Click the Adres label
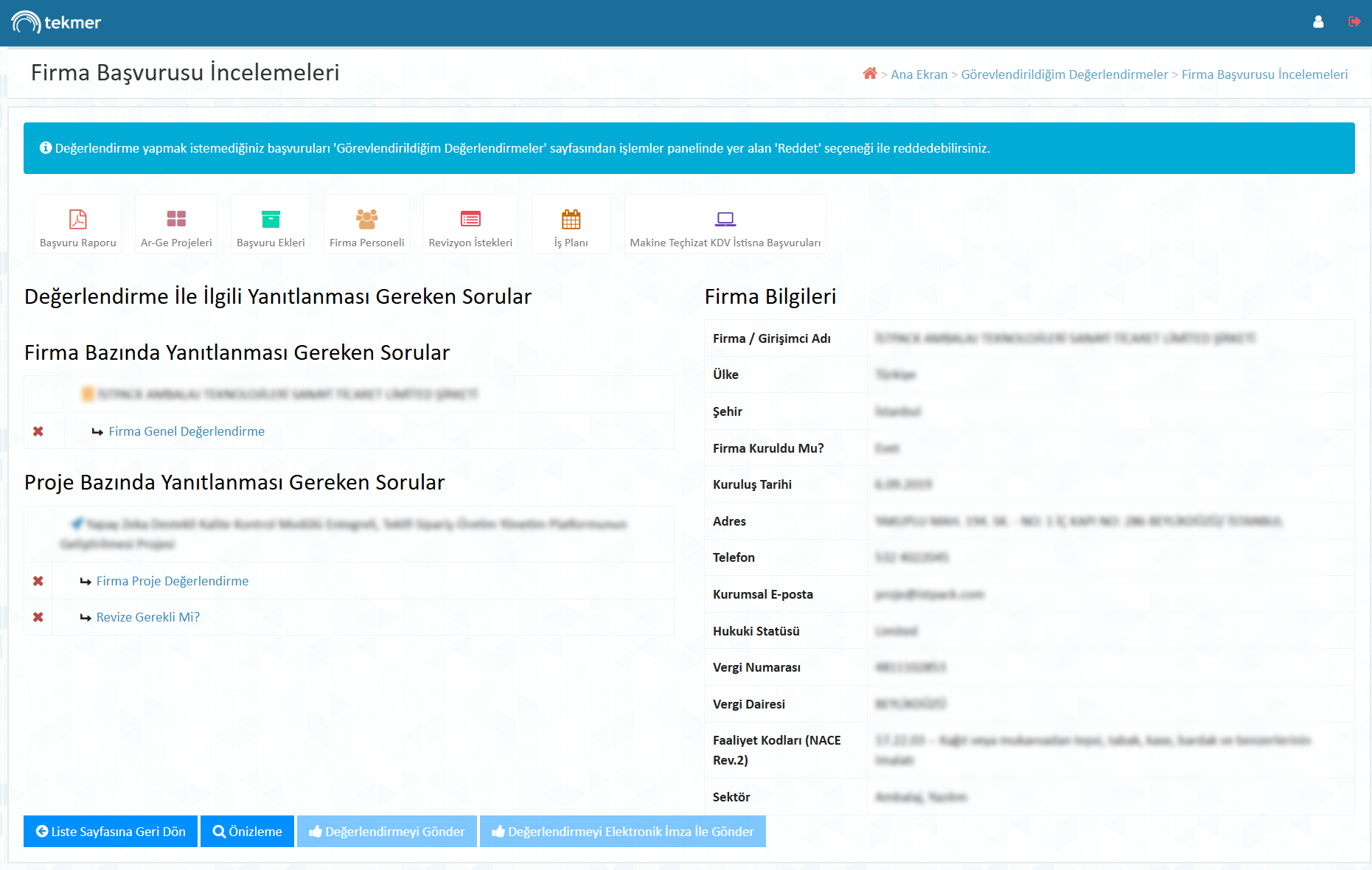Image resolution: width=1372 pixels, height=870 pixels. 729,521
